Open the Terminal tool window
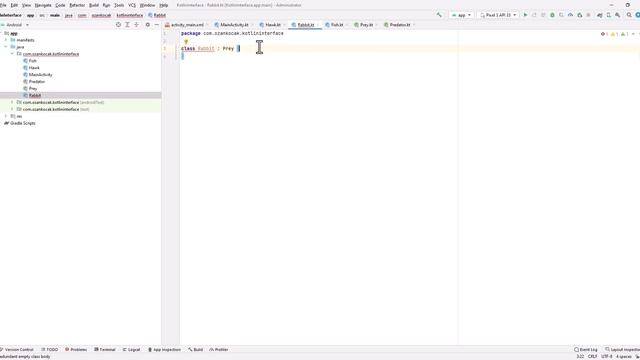 click(105, 349)
